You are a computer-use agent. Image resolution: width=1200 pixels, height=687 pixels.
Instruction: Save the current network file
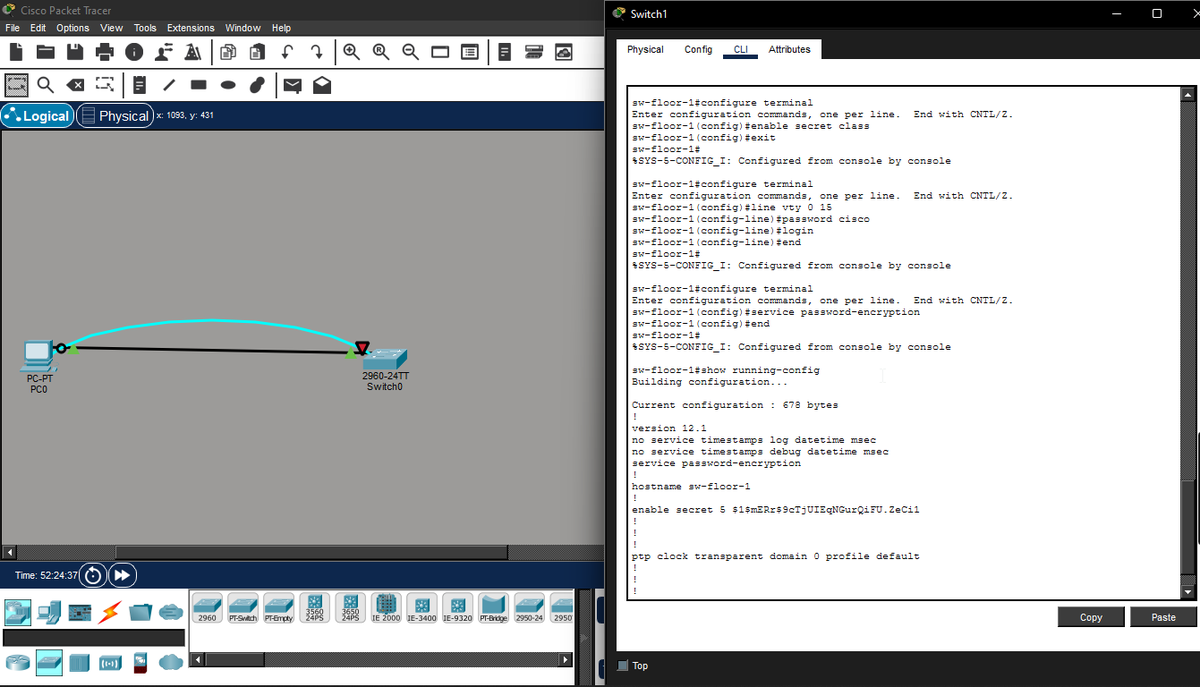click(75, 51)
